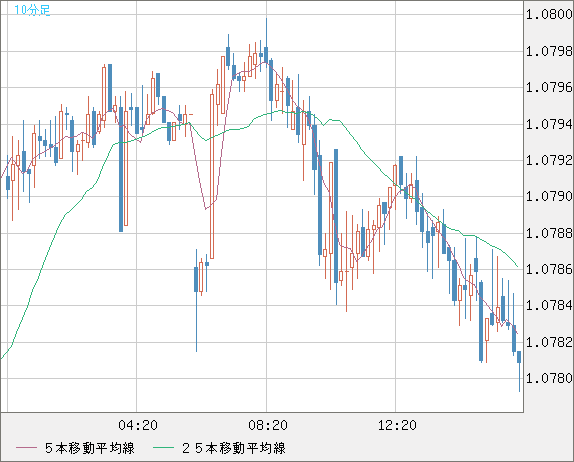The width and height of the screenshot is (574, 462).
Task: Click the 1.0786 price axis label
Action: 549,269
